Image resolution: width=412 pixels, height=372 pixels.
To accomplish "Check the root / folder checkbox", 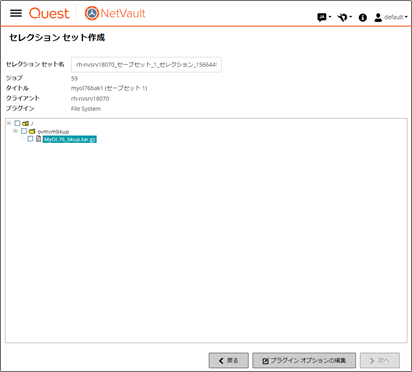I will point(17,123).
